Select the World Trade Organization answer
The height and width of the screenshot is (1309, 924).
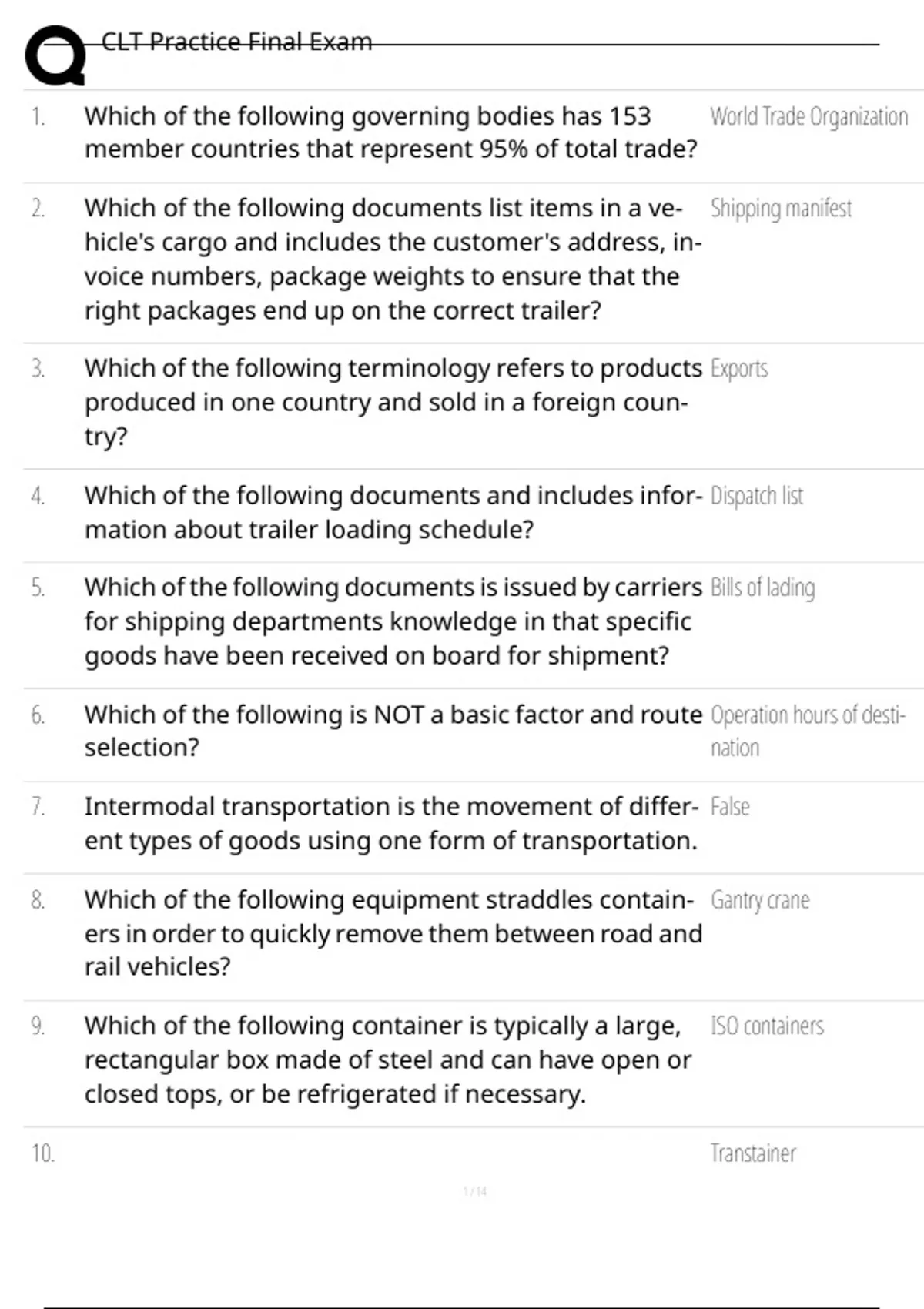click(808, 116)
